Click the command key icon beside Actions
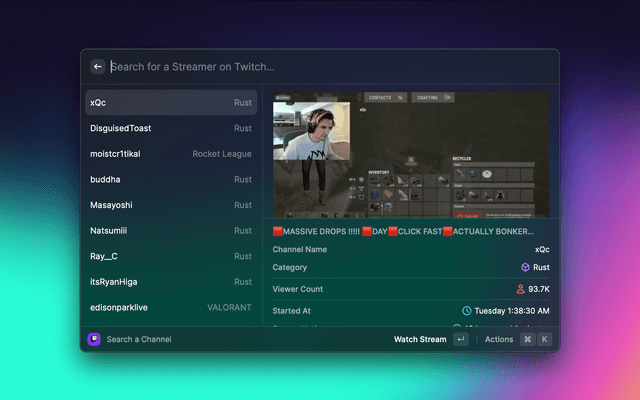The height and width of the screenshot is (400, 640). (x=527, y=339)
